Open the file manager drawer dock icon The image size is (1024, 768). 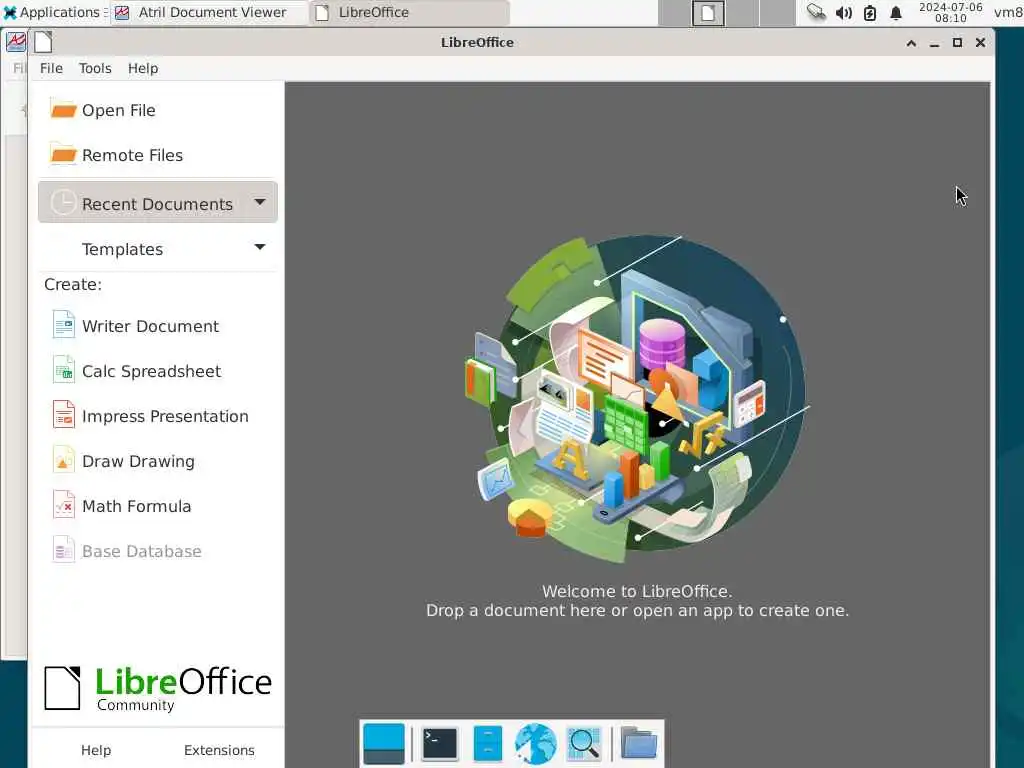pos(487,743)
